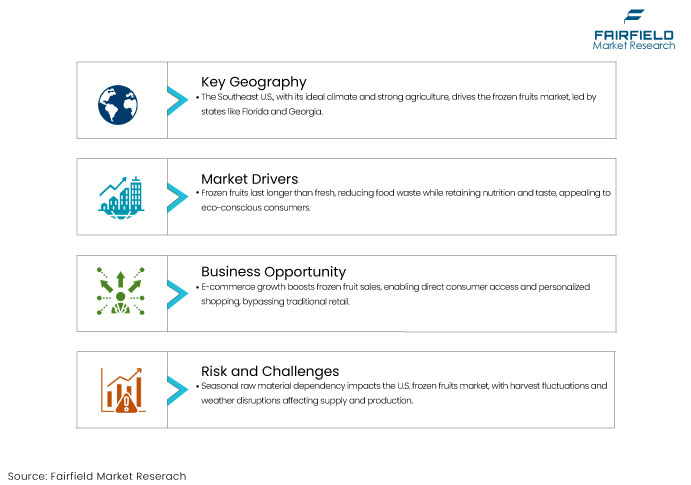Click the chevron arrow beside Business Opportunity
The image size is (691, 485).
[x=177, y=295]
